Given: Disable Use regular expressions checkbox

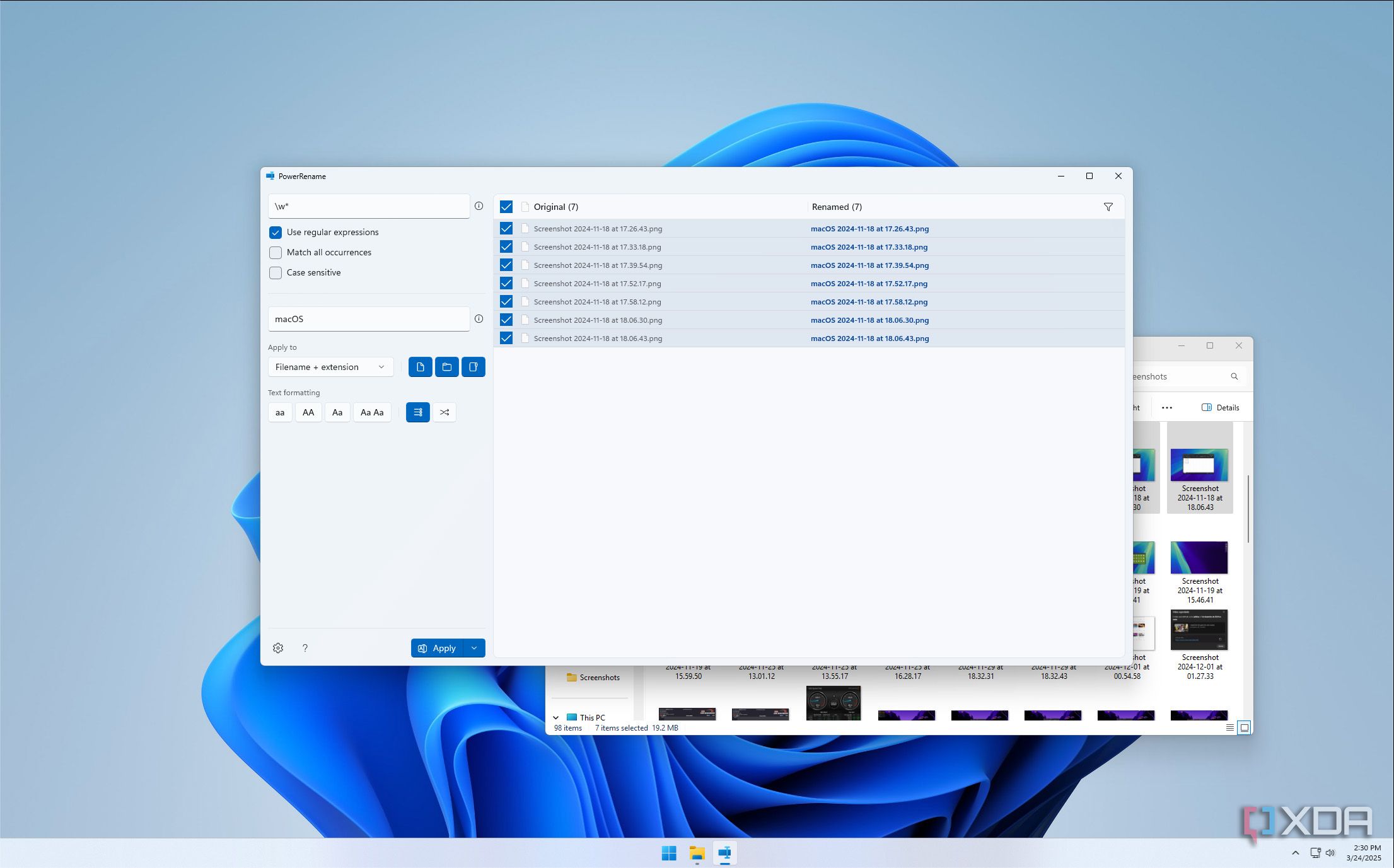Looking at the screenshot, I should 276,233.
